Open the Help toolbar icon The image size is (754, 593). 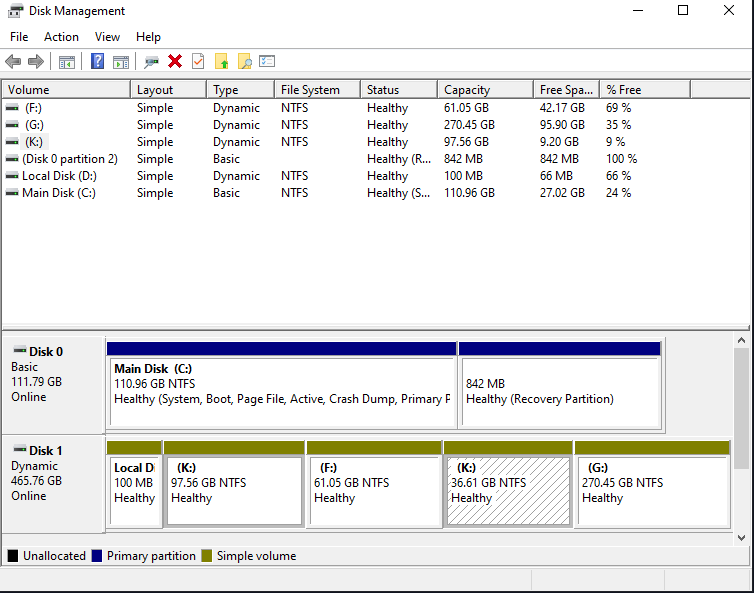(97, 61)
